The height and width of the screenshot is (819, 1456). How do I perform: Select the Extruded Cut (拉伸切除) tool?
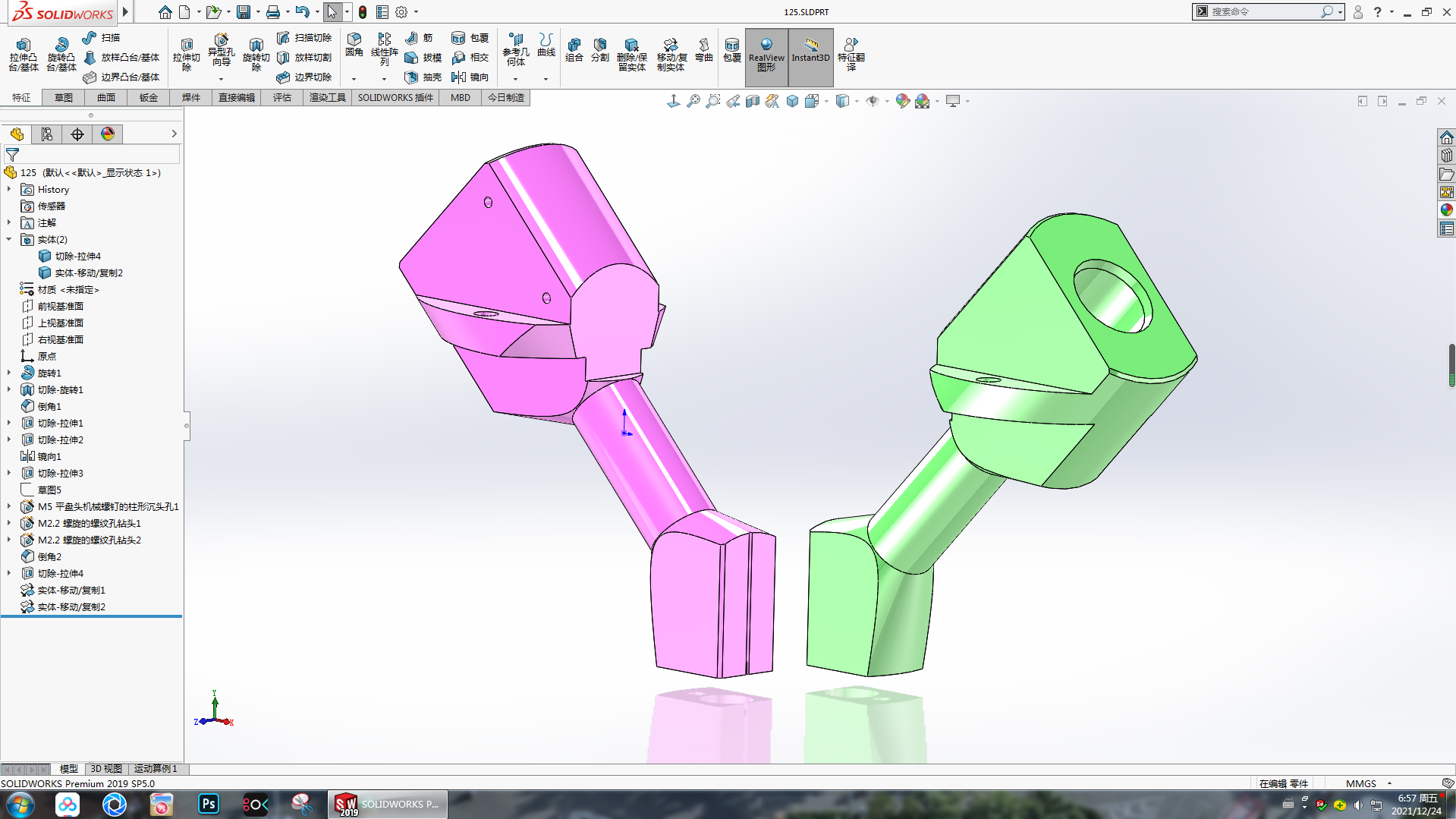(x=186, y=55)
